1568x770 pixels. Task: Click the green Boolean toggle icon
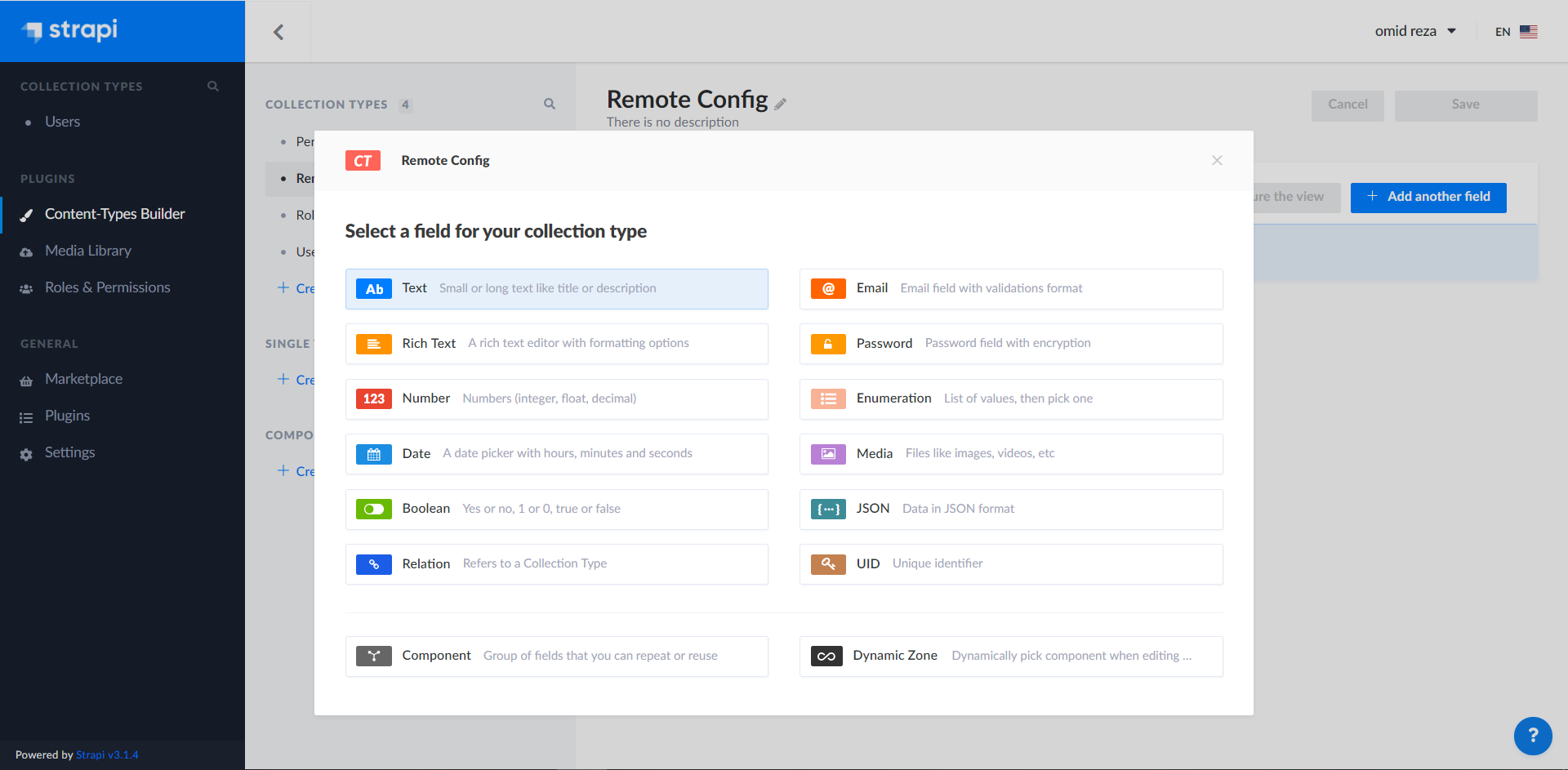(x=374, y=509)
